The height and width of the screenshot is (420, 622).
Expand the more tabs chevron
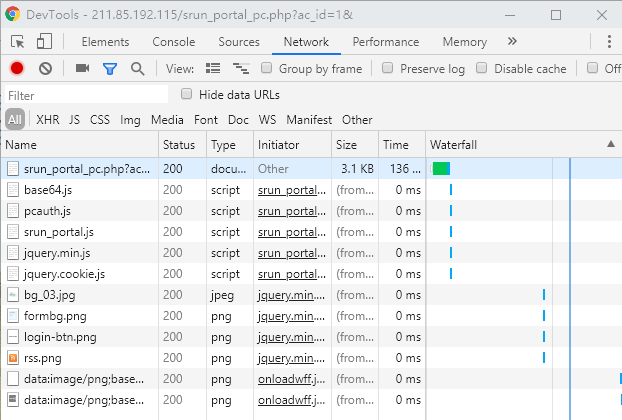click(x=512, y=42)
